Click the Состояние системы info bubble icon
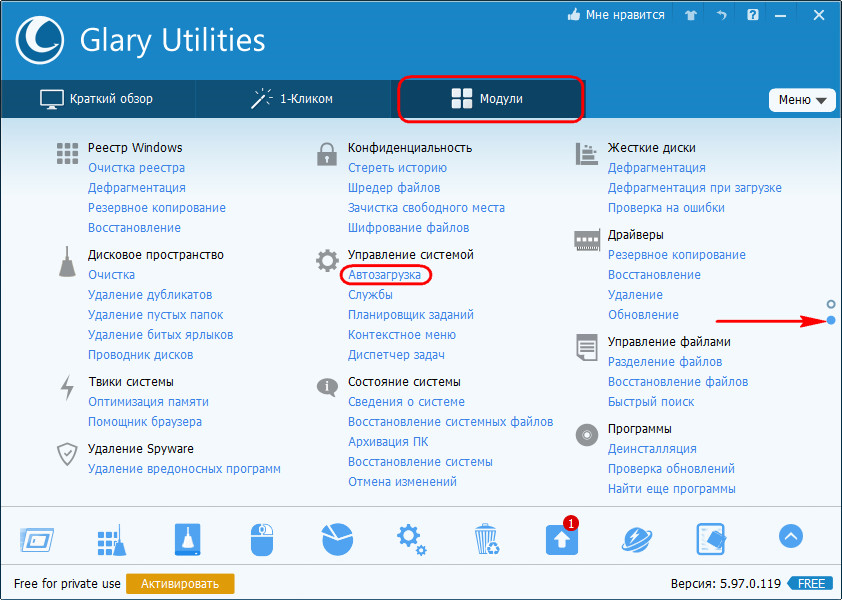Viewport: 842px width, 600px height. tap(327, 387)
